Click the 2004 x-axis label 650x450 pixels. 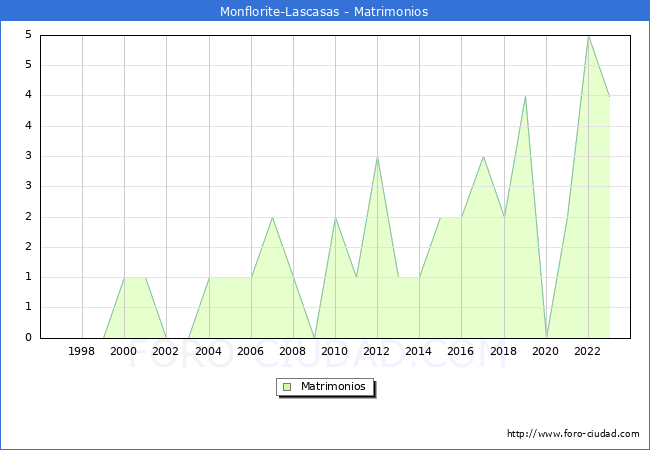pos(208,351)
